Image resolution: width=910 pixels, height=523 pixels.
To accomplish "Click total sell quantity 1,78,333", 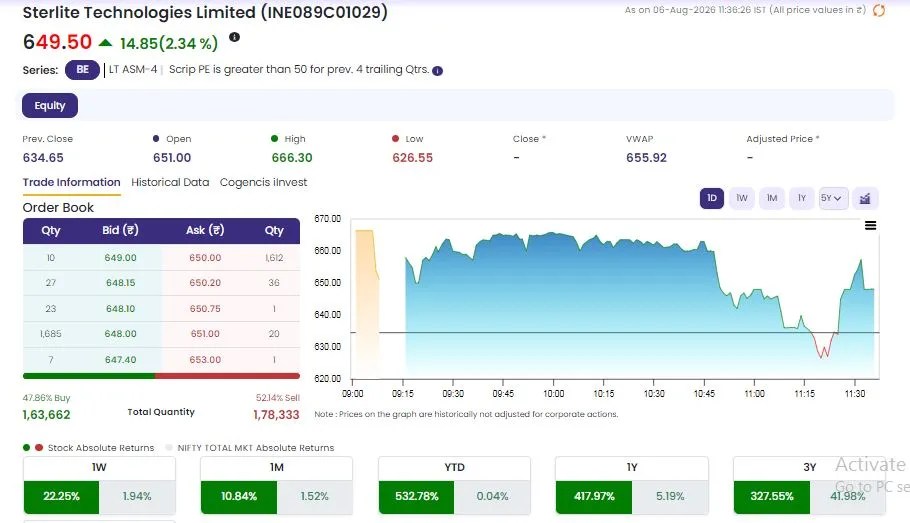I will point(276,415).
